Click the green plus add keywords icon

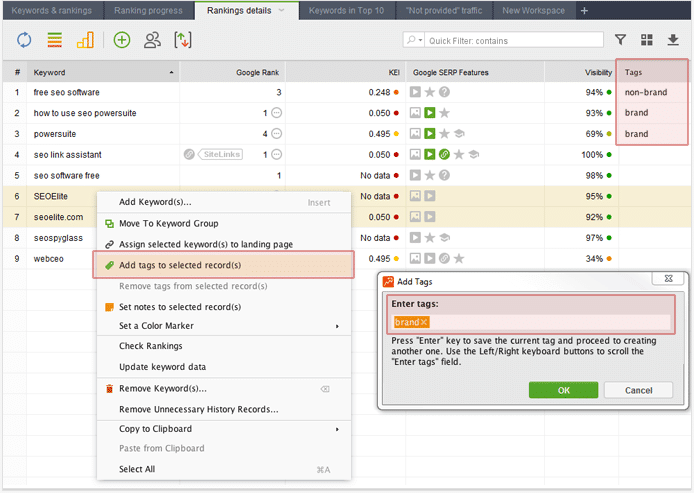click(122, 40)
